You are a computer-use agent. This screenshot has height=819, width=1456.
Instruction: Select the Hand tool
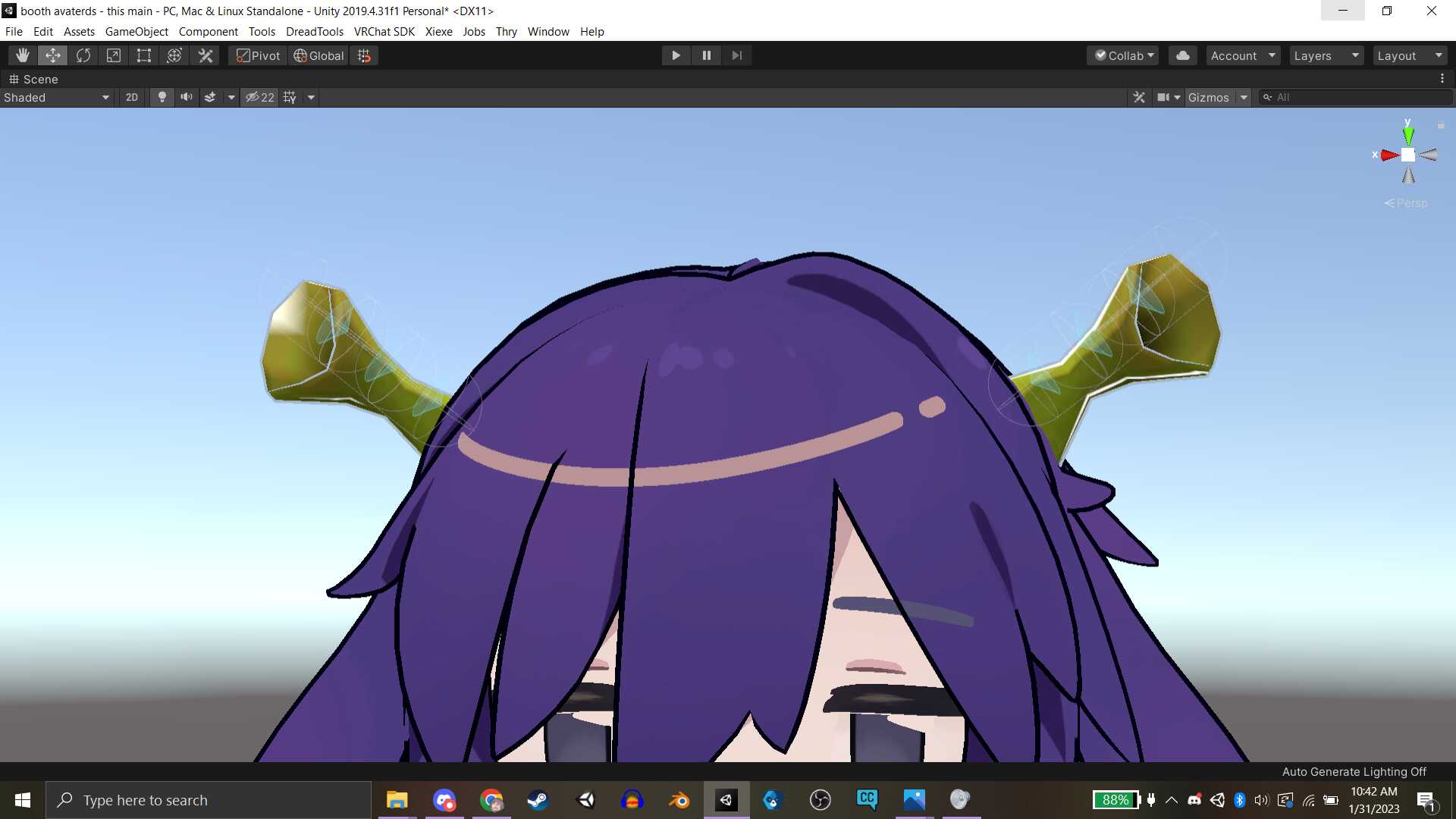[23, 55]
